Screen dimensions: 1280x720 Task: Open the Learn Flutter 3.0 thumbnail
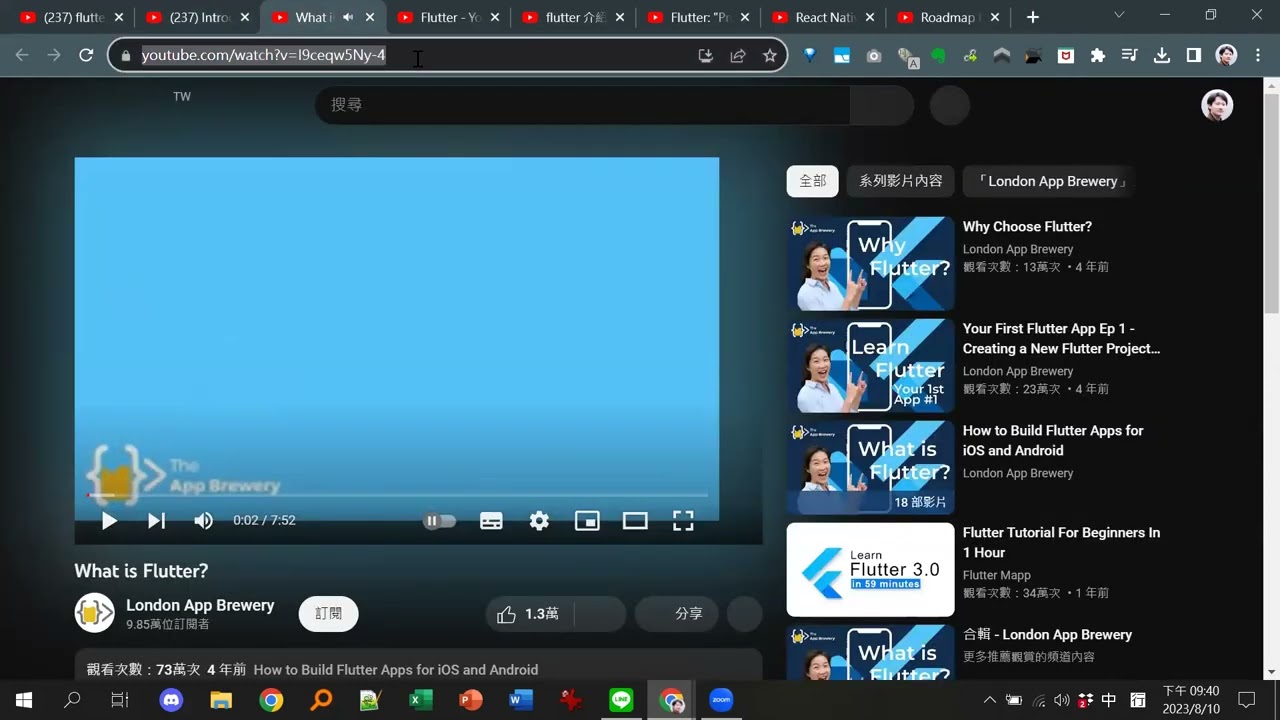click(x=870, y=570)
